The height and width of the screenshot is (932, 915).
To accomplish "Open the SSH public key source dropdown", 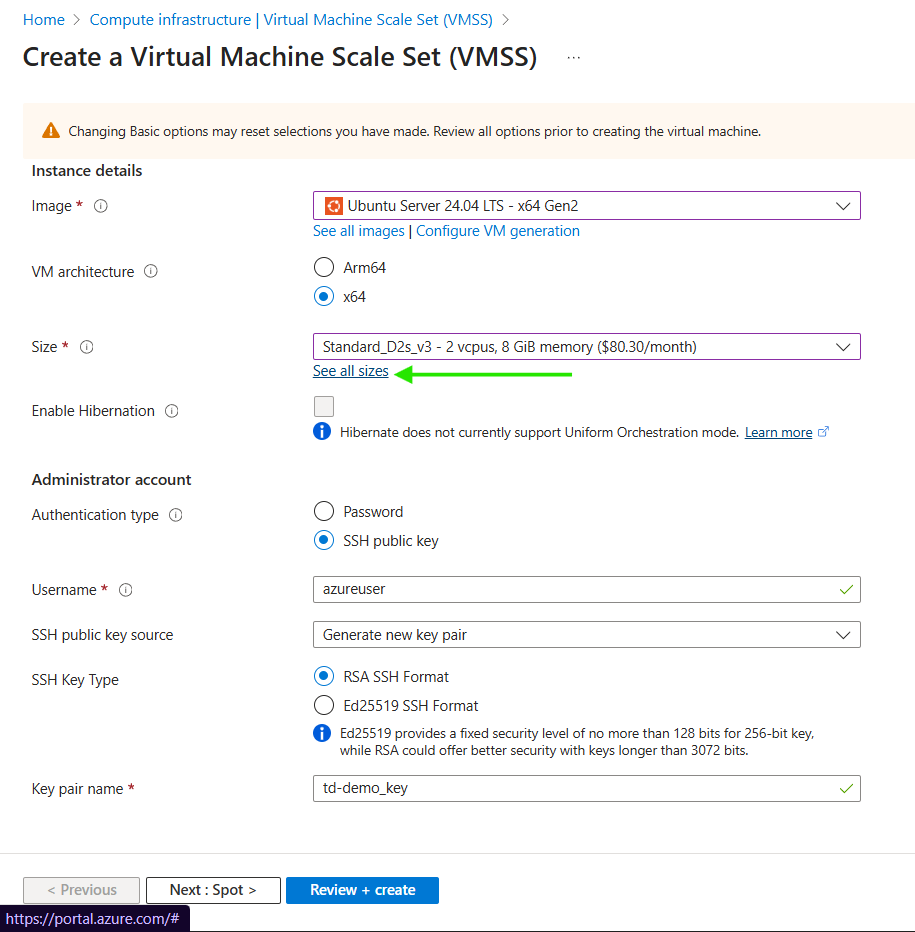I will 586,635.
